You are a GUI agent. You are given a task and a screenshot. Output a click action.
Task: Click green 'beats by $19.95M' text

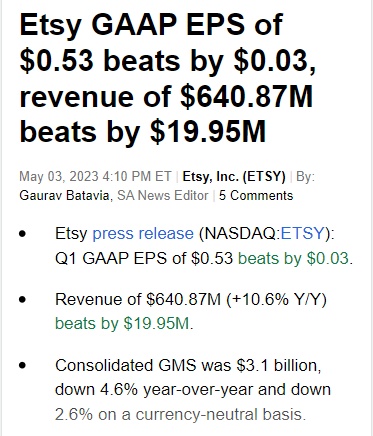pos(122,323)
